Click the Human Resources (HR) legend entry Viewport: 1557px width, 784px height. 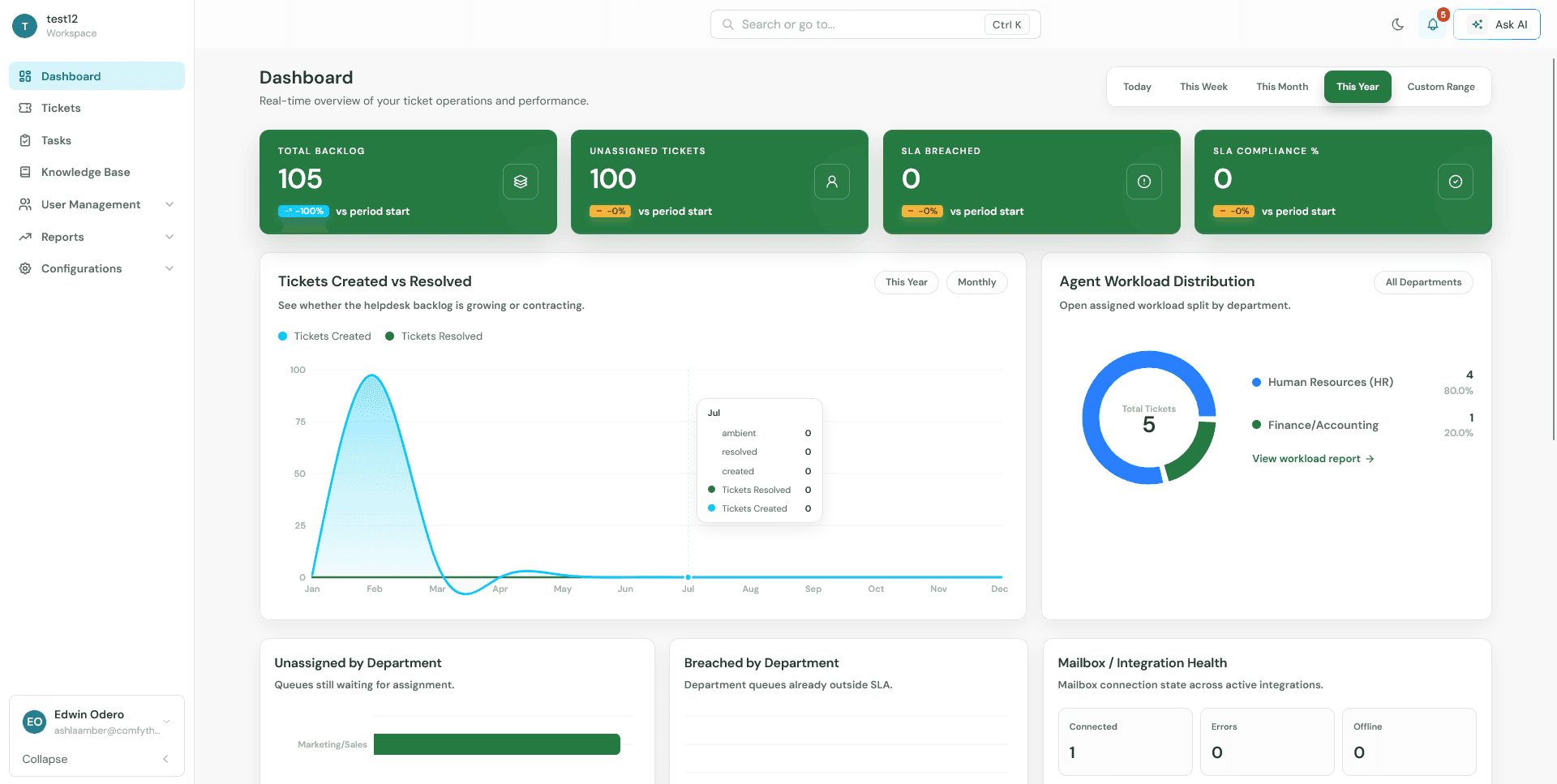coord(1323,382)
